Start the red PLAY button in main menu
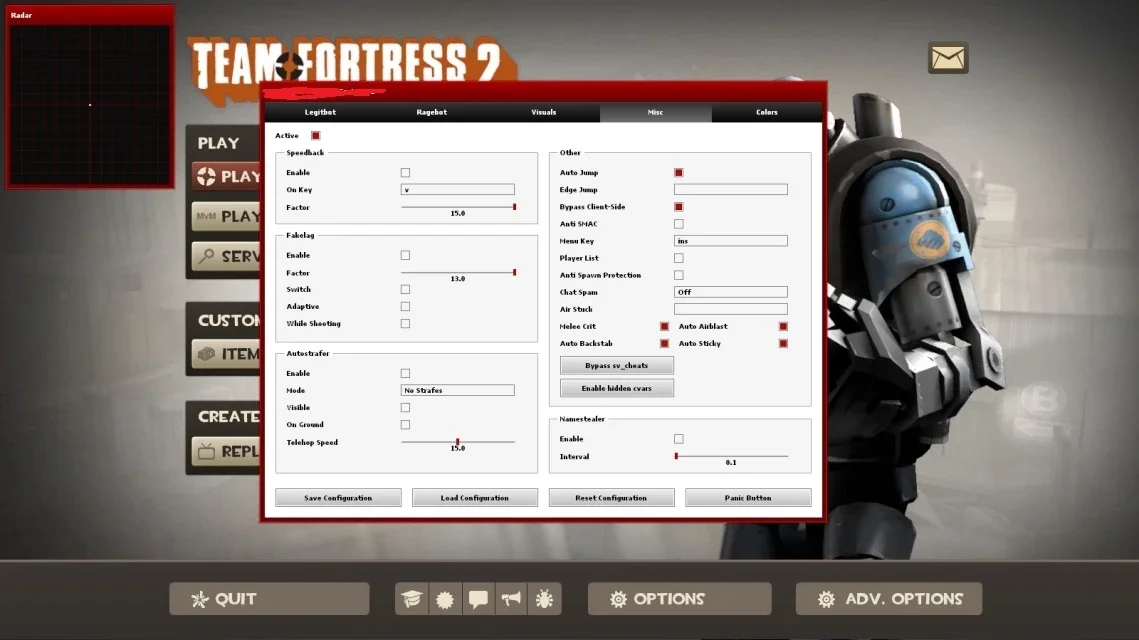 [x=227, y=177]
